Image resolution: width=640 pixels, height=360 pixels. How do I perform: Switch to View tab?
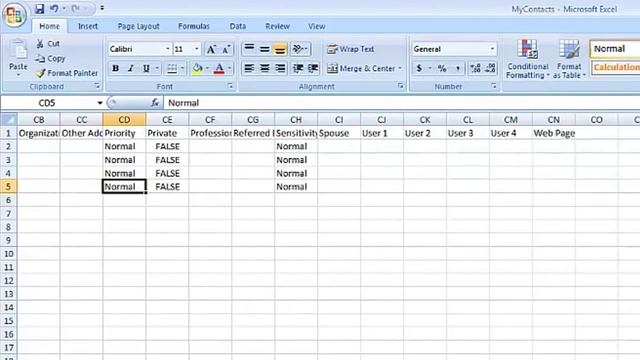pos(317,27)
